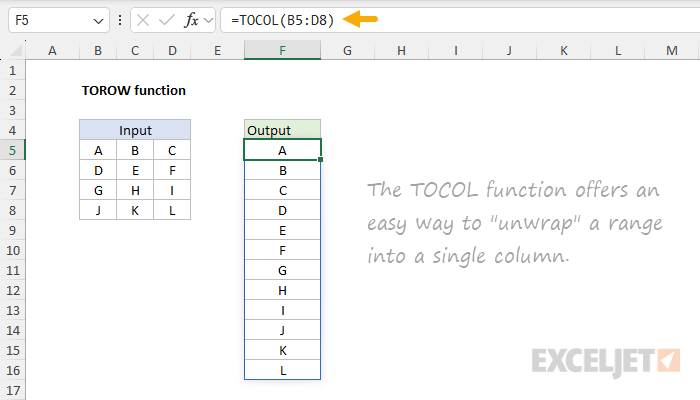Click the "Output" header cell
700x400 pixels.
click(282, 130)
